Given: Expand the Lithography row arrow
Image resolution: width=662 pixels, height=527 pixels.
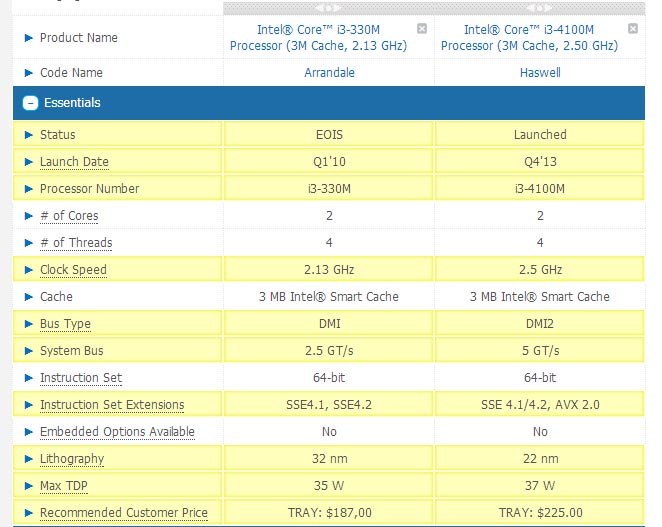Looking at the screenshot, I should click(29, 459).
